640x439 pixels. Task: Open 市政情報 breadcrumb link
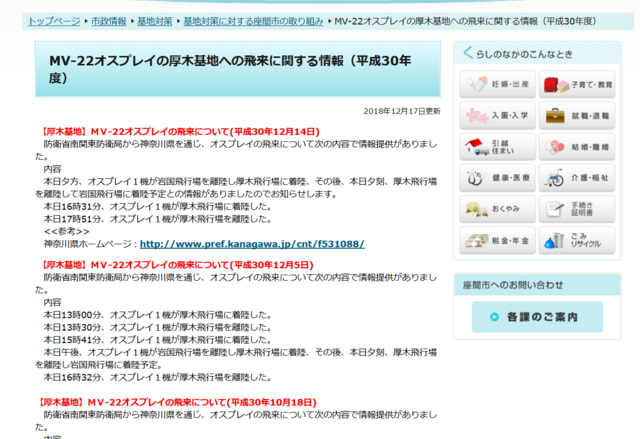109,20
